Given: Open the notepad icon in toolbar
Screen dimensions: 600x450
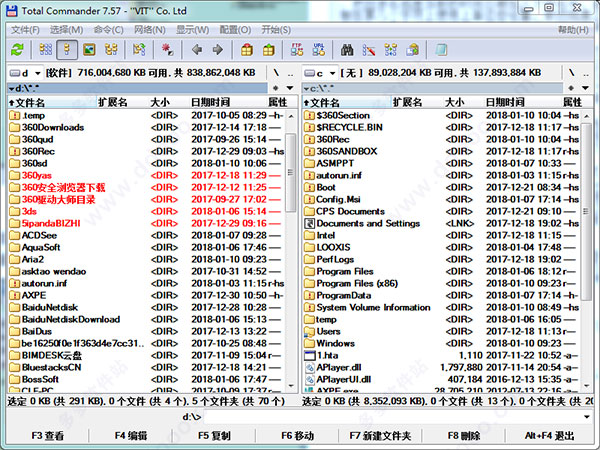Looking at the screenshot, I should tap(441, 49).
